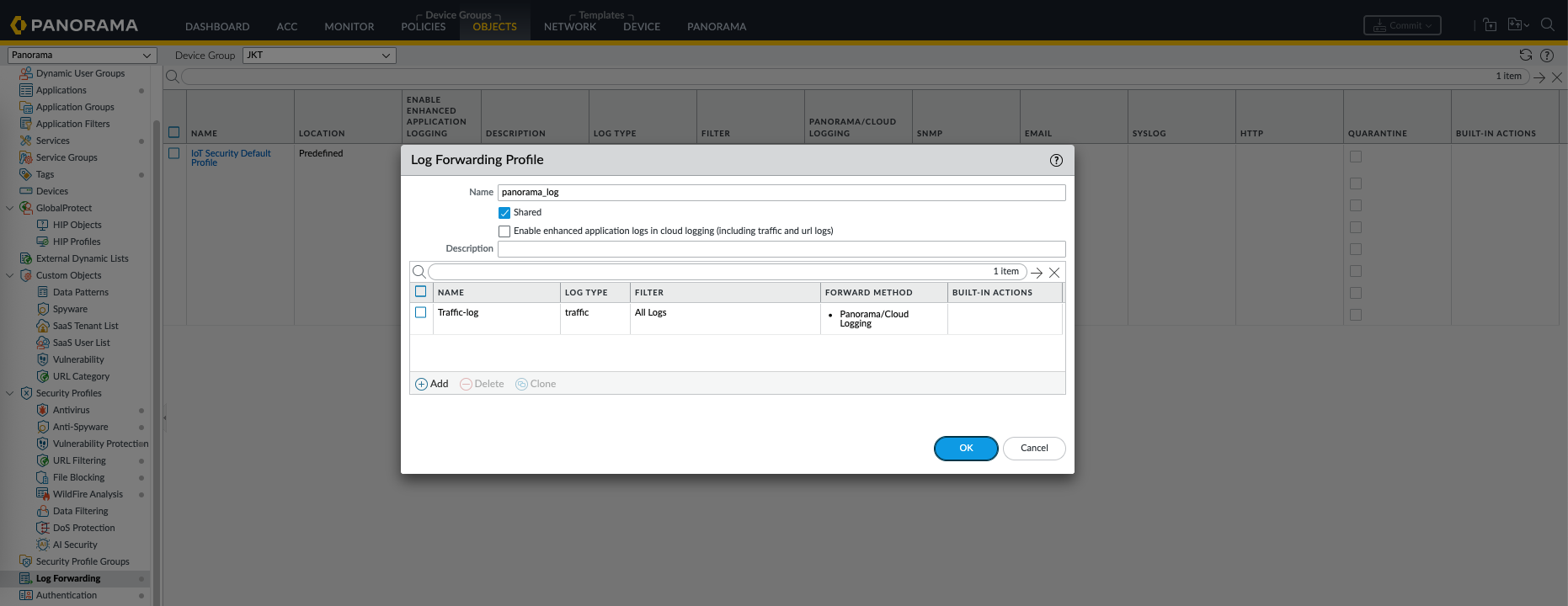Switch to the MONITOR tab

(x=349, y=27)
